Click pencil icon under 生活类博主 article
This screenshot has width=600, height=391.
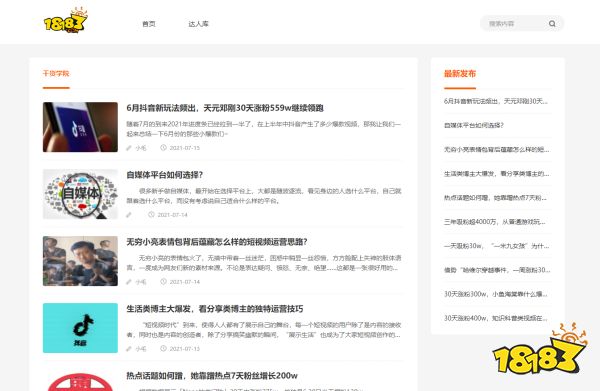[x=129, y=349]
